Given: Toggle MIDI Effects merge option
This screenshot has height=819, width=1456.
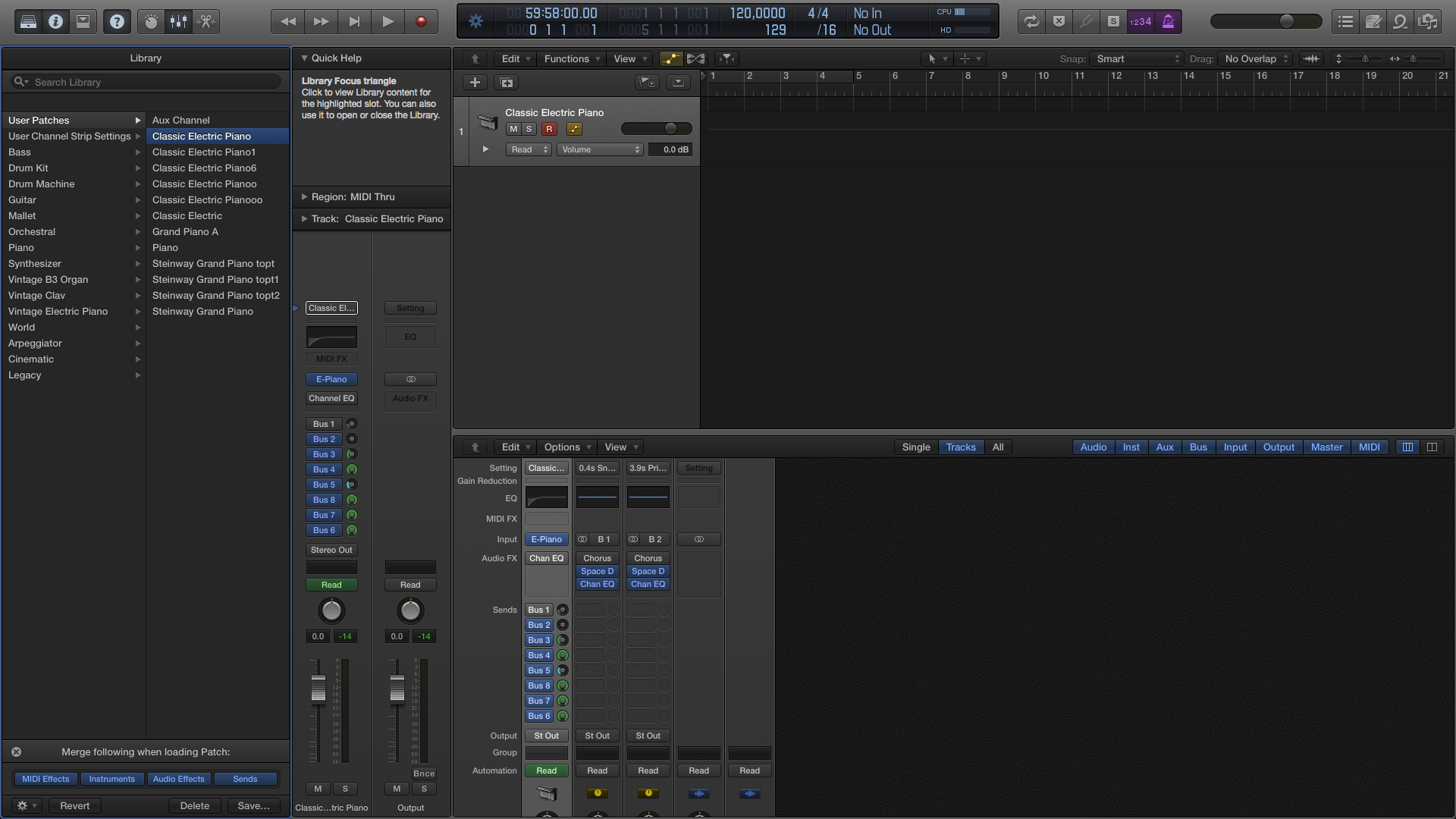Looking at the screenshot, I should tap(45, 779).
